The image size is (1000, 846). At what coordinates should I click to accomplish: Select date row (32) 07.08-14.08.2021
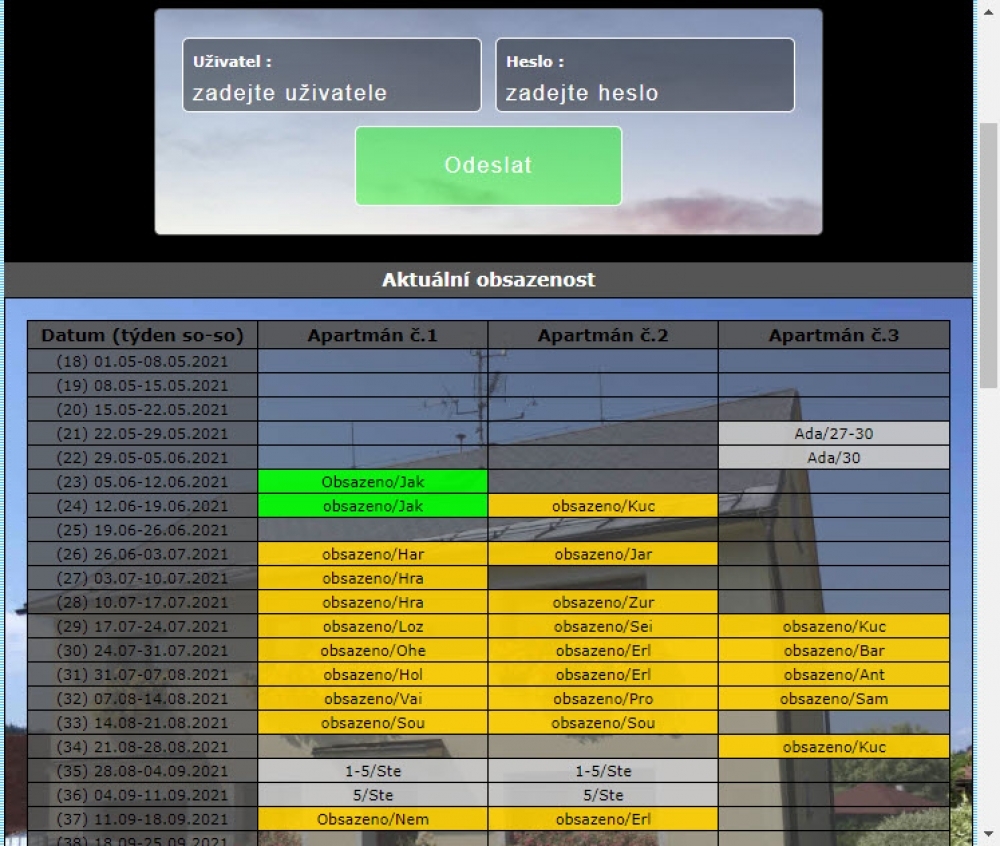coord(142,699)
